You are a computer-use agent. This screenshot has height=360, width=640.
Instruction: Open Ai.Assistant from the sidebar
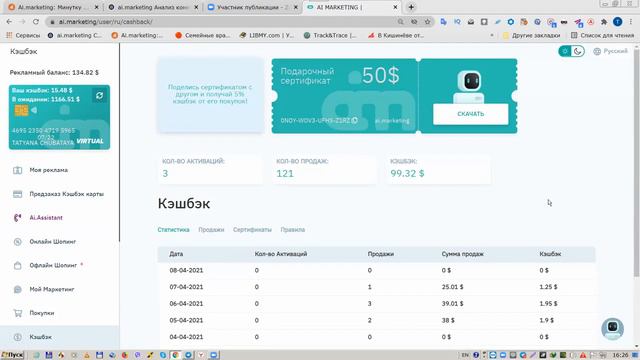(46, 218)
